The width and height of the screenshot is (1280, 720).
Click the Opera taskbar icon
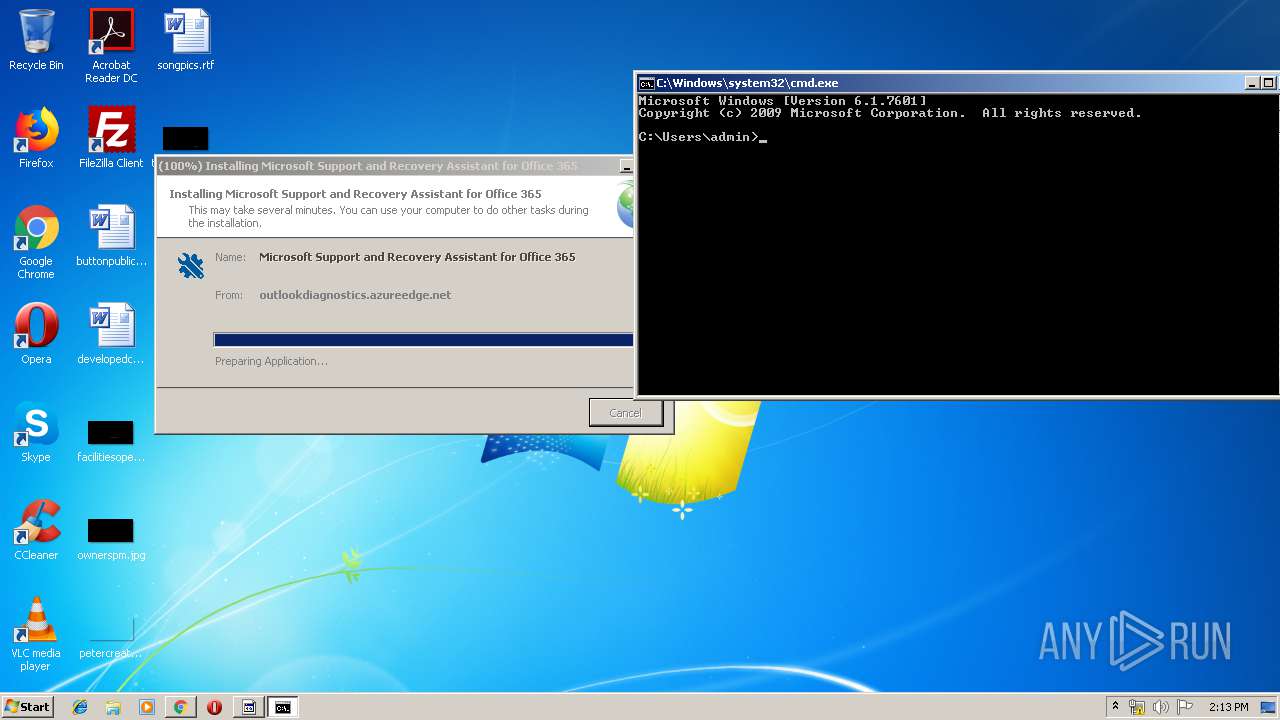tap(214, 707)
